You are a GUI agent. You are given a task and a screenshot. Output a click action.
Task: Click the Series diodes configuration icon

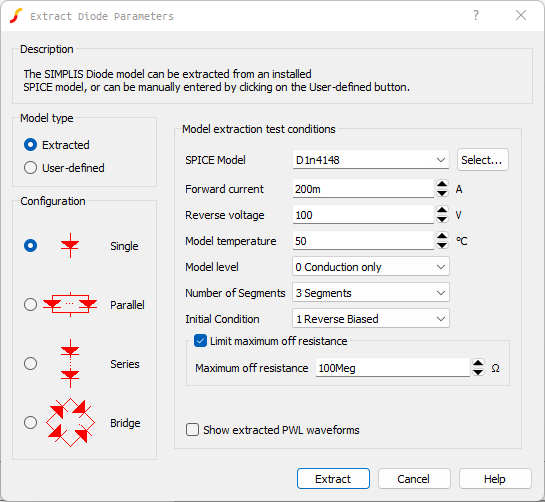coord(70,363)
